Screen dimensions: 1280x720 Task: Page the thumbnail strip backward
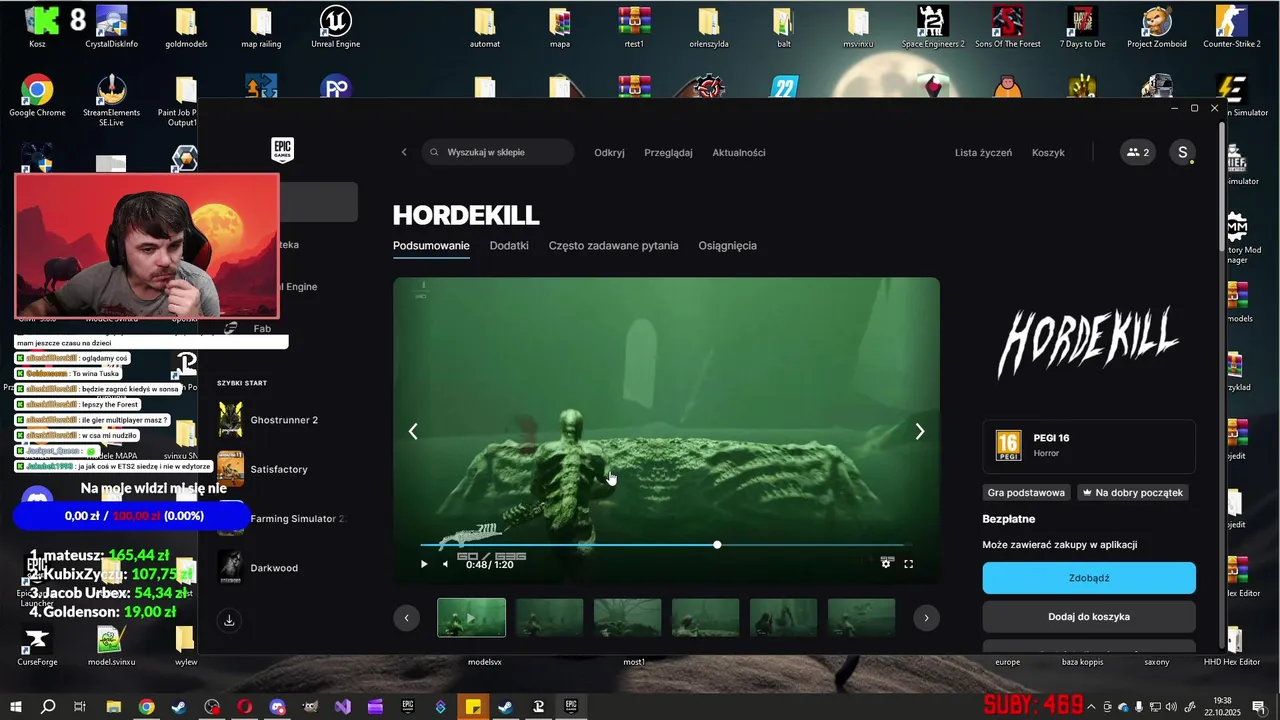[x=406, y=617]
